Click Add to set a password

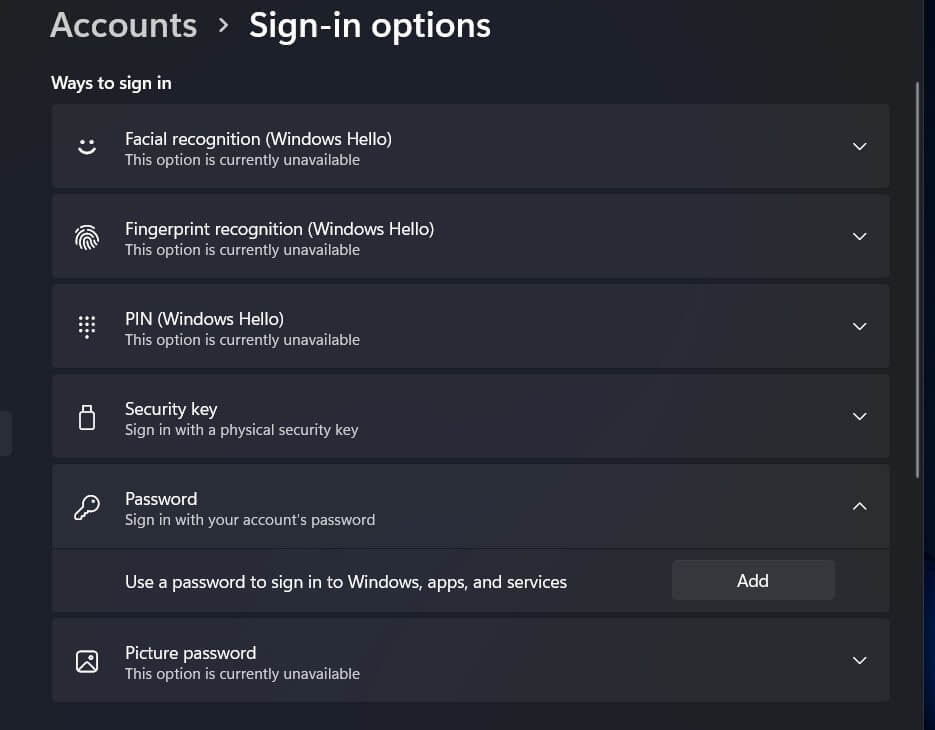[x=753, y=580]
